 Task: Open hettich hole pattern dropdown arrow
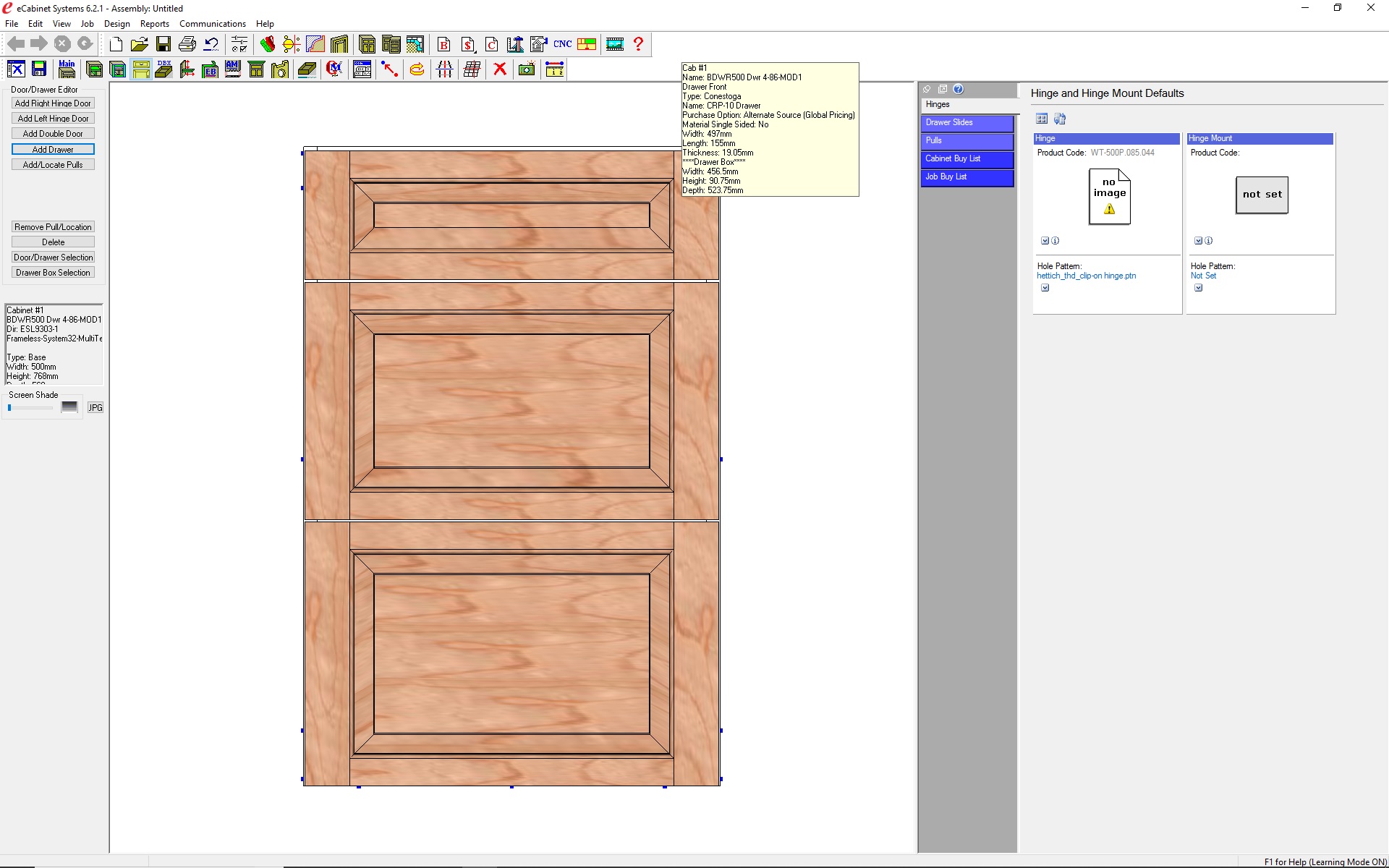1045,288
